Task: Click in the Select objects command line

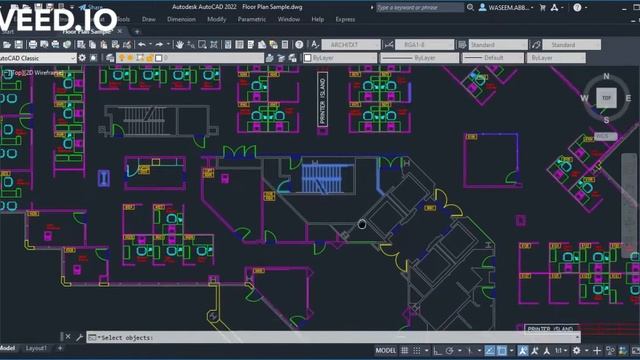Action: pos(333,338)
